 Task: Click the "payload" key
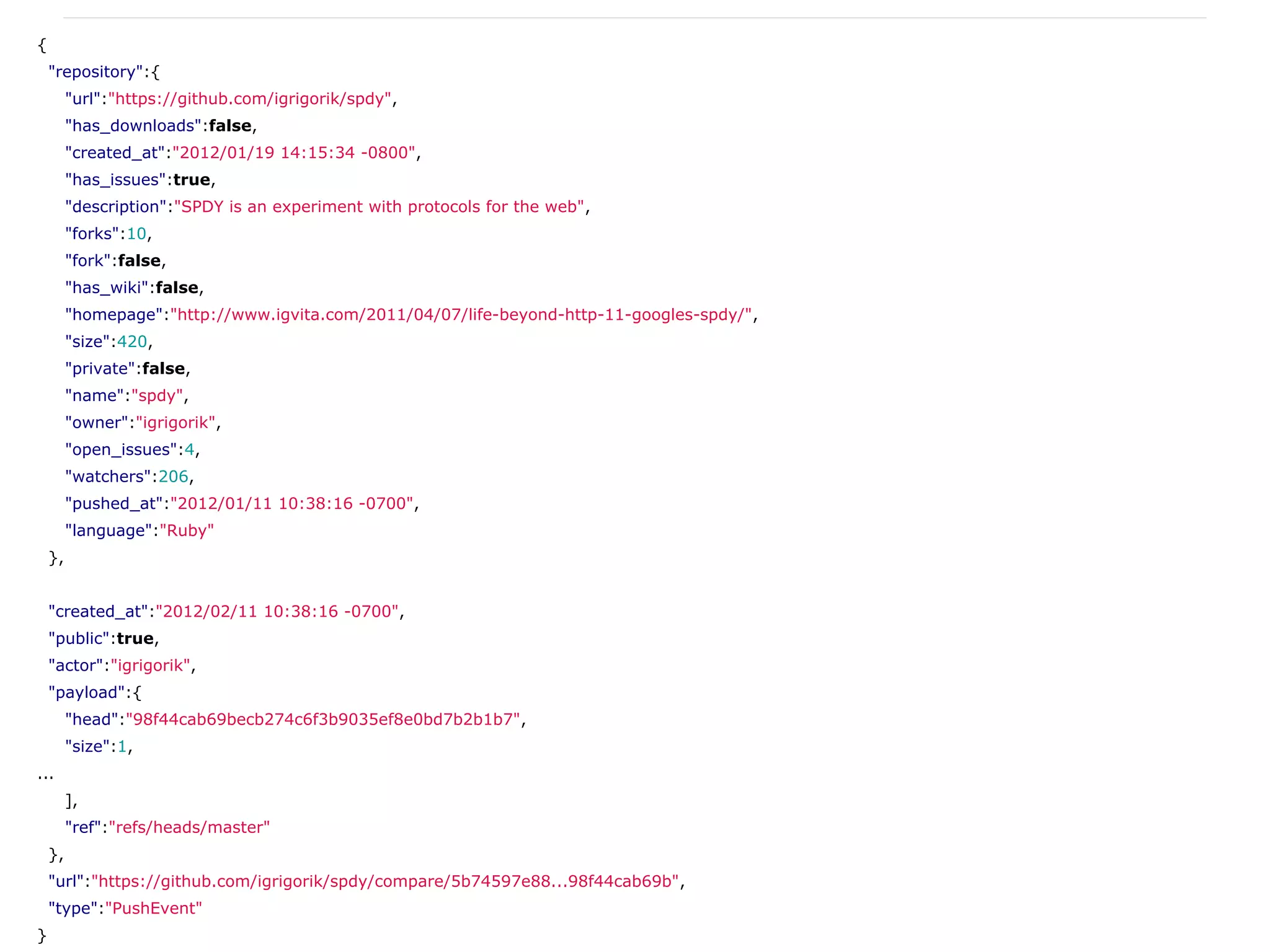[87, 693]
